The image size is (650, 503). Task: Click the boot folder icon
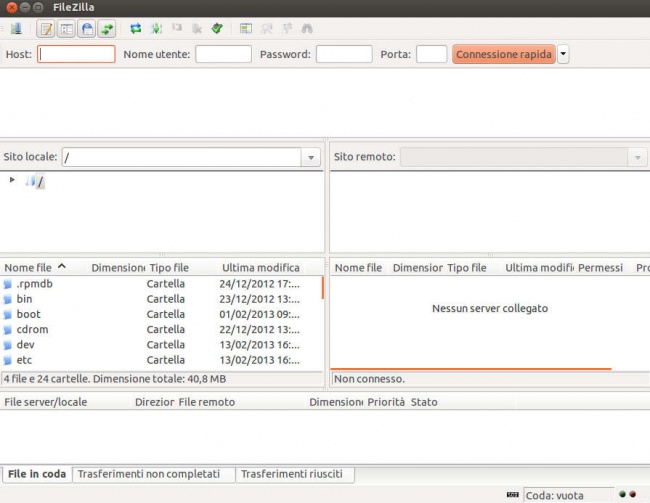(8, 315)
